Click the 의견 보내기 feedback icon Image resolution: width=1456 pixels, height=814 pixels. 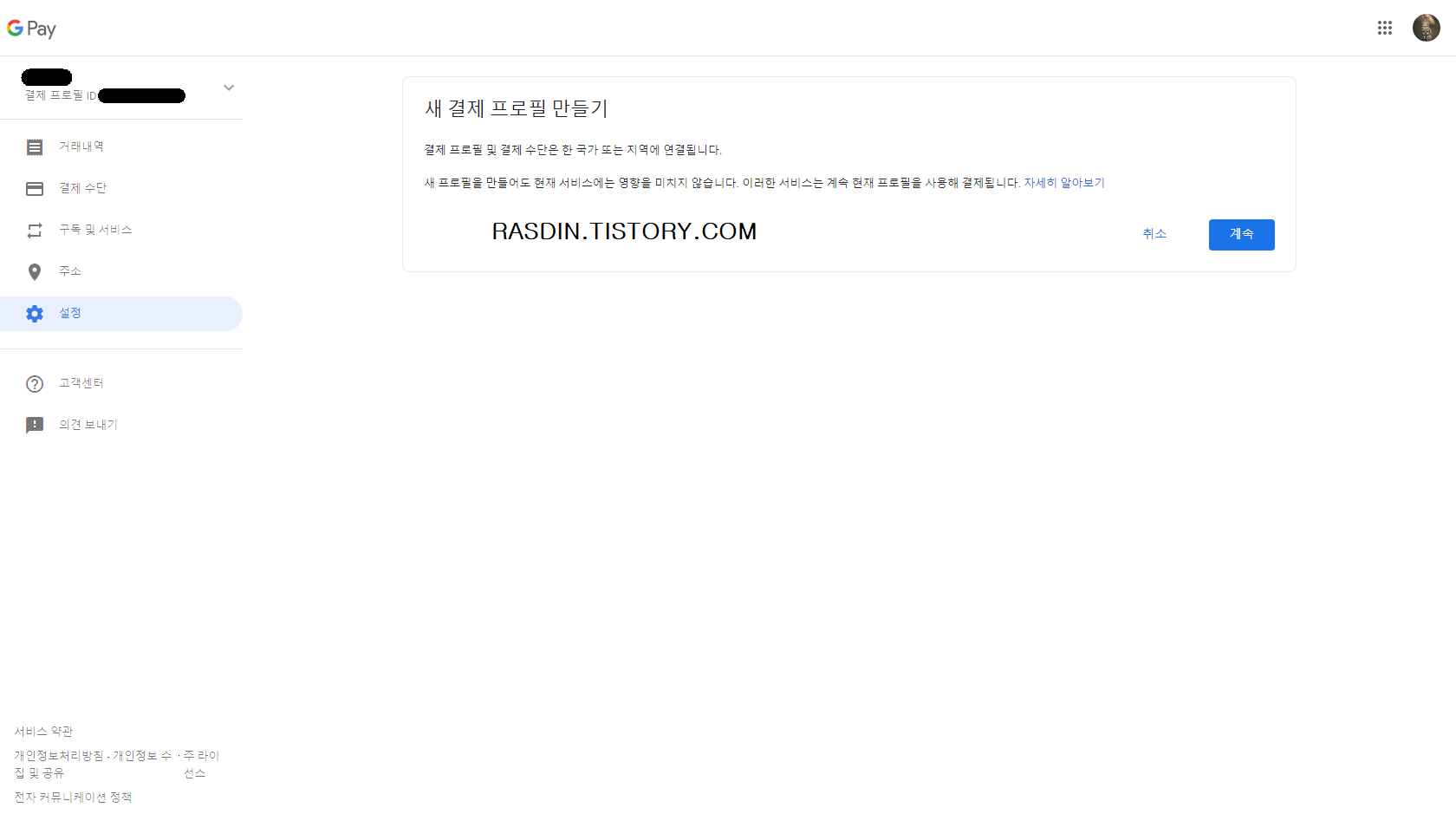35,426
